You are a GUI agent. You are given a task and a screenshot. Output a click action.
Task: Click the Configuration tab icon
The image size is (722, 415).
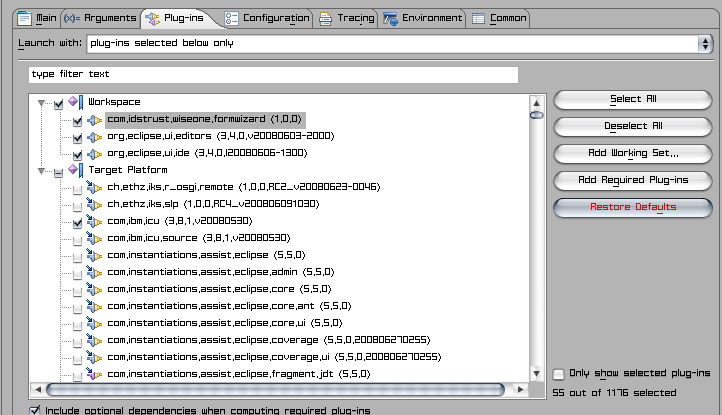coord(231,19)
